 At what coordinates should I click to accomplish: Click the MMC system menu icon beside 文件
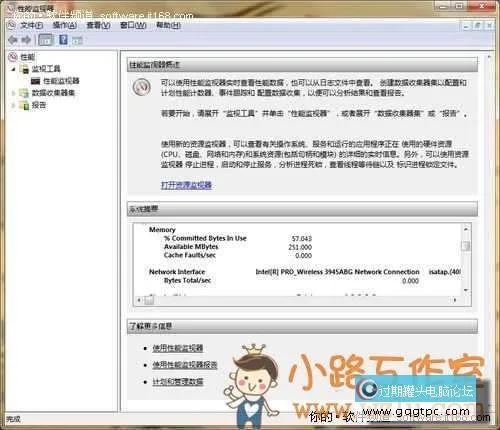tap(11, 25)
